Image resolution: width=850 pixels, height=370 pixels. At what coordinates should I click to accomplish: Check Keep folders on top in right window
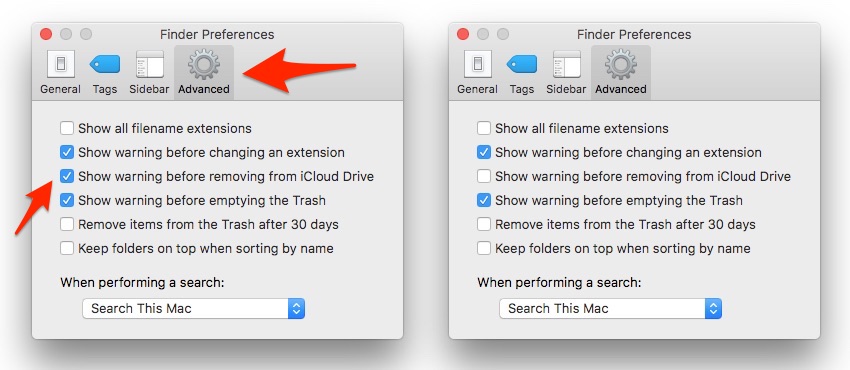(x=484, y=249)
